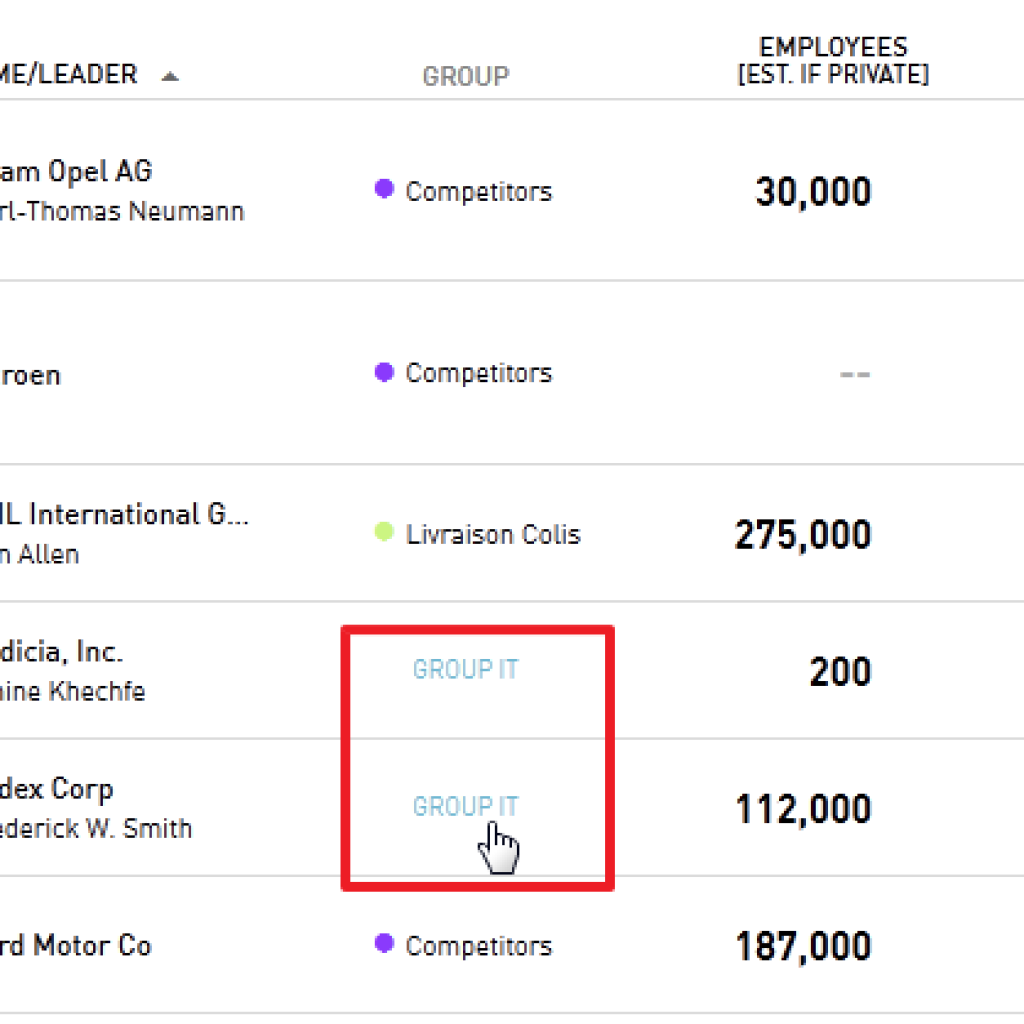Open the Ford Motor Co entry
The height and width of the screenshot is (1024, 1024).
click(x=76, y=946)
